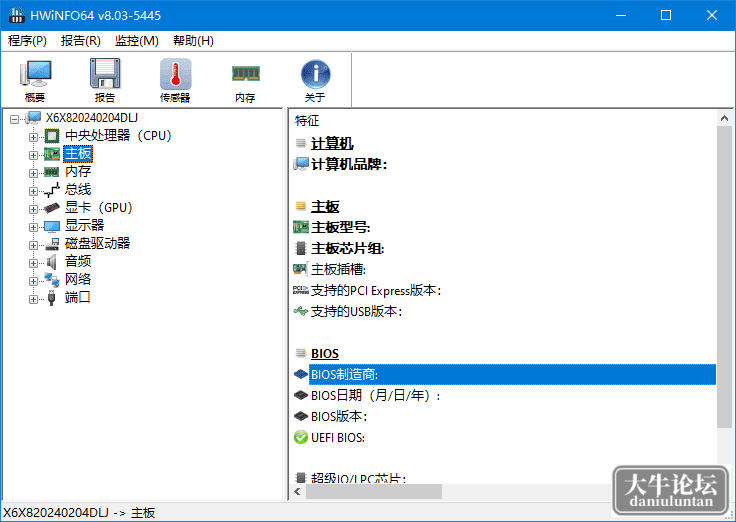This screenshot has width=736, height=522.
Task: Maximize the HWiNFO64 window
Action: 666,15
